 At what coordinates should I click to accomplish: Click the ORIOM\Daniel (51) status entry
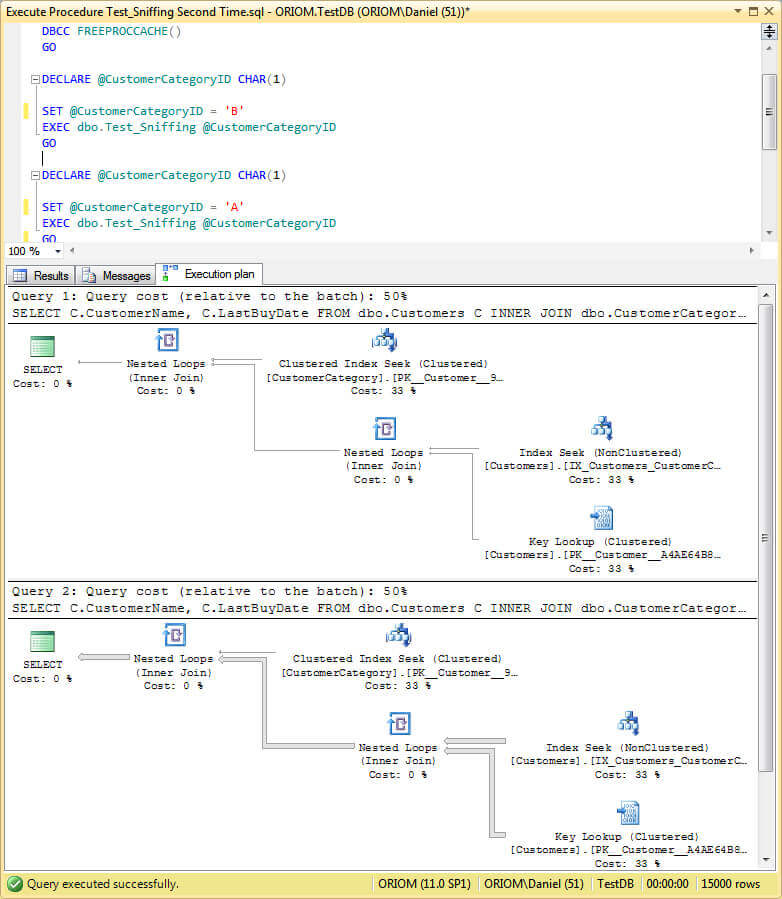(533, 884)
